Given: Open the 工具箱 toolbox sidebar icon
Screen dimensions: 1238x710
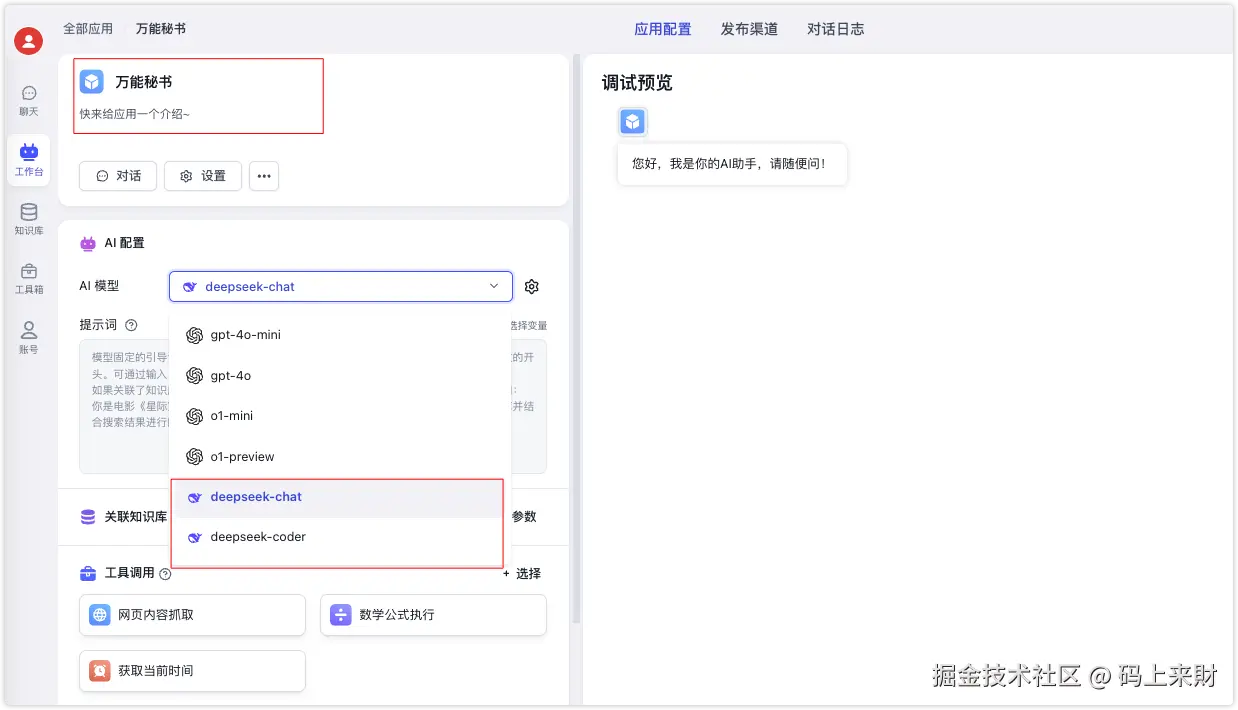Looking at the screenshot, I should click(x=29, y=279).
